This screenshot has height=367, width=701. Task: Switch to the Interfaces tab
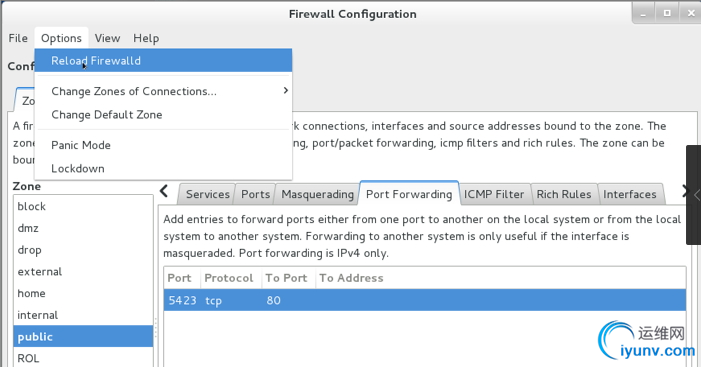(629, 194)
